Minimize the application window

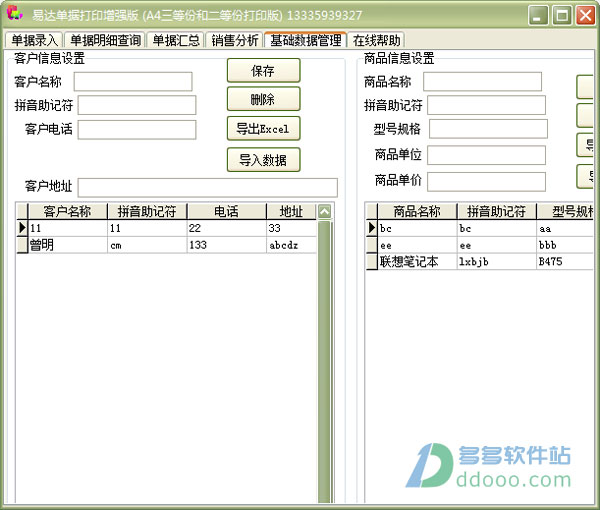pos(538,16)
